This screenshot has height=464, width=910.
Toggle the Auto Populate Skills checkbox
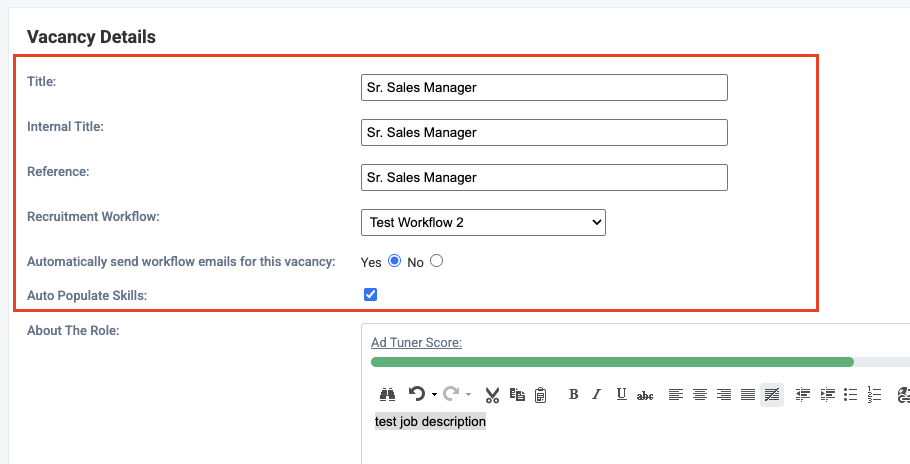pyautogui.click(x=370, y=294)
